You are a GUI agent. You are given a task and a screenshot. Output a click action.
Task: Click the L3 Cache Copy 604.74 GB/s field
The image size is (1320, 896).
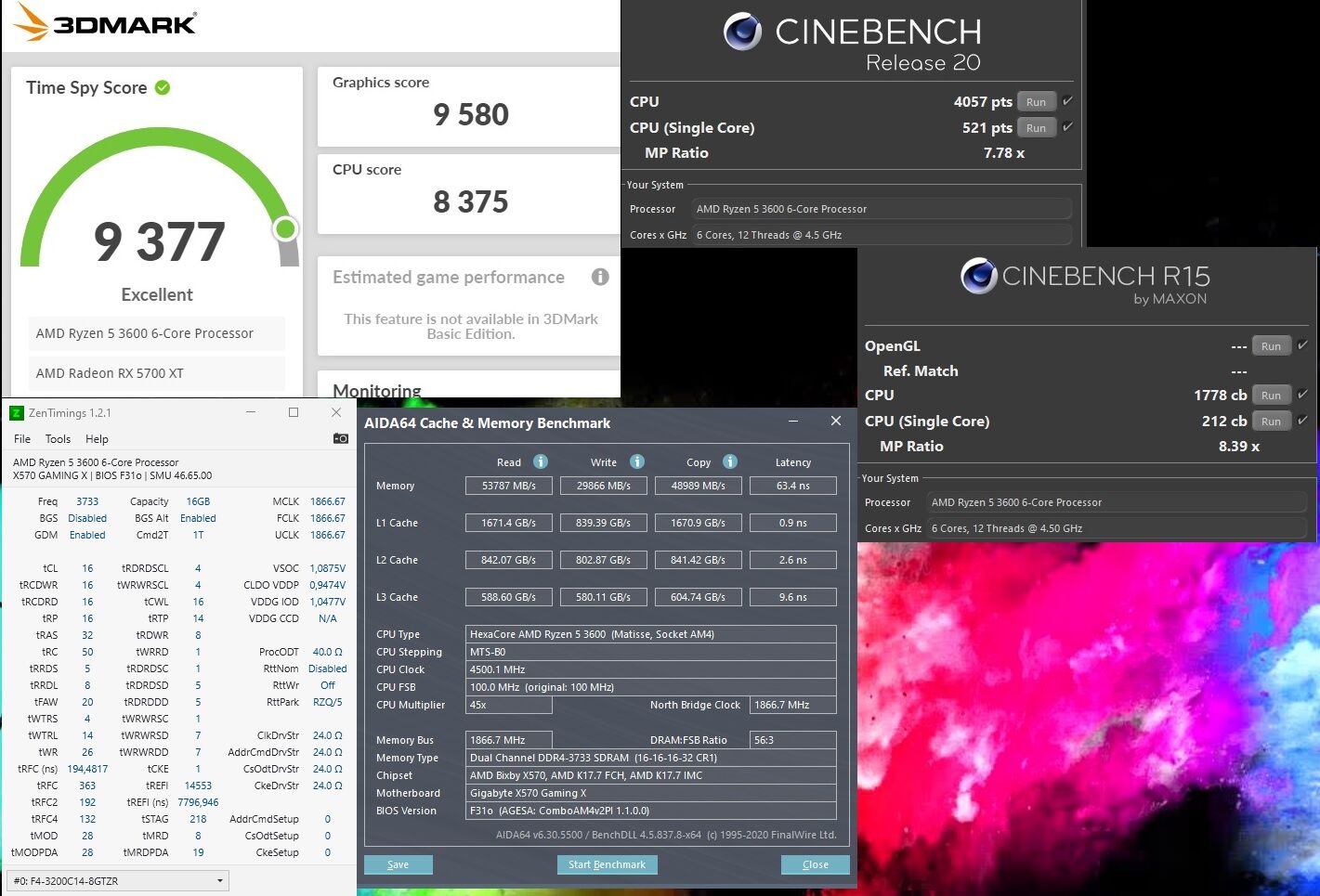(x=699, y=597)
